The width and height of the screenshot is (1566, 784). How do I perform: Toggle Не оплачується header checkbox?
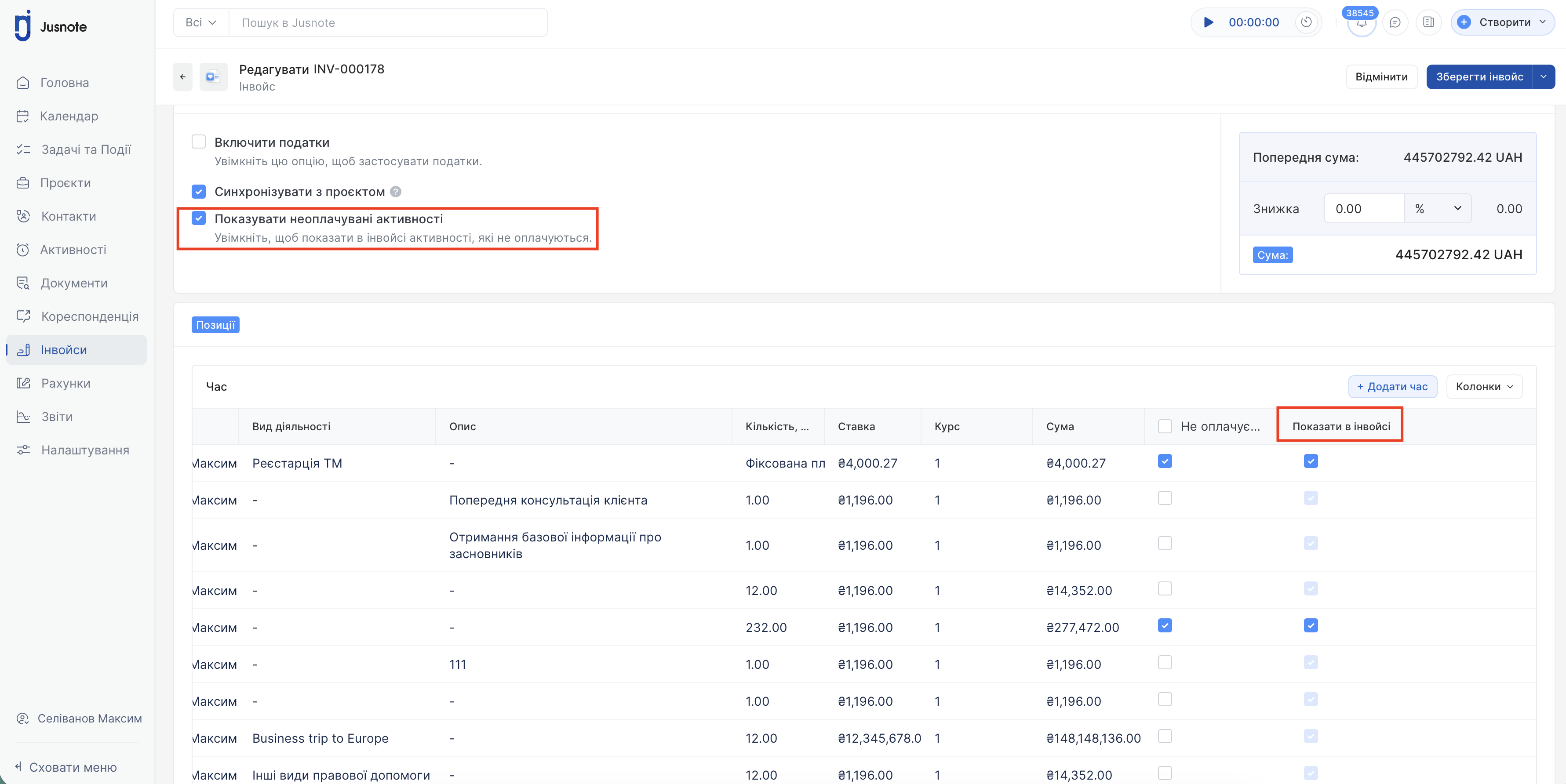click(x=1165, y=426)
